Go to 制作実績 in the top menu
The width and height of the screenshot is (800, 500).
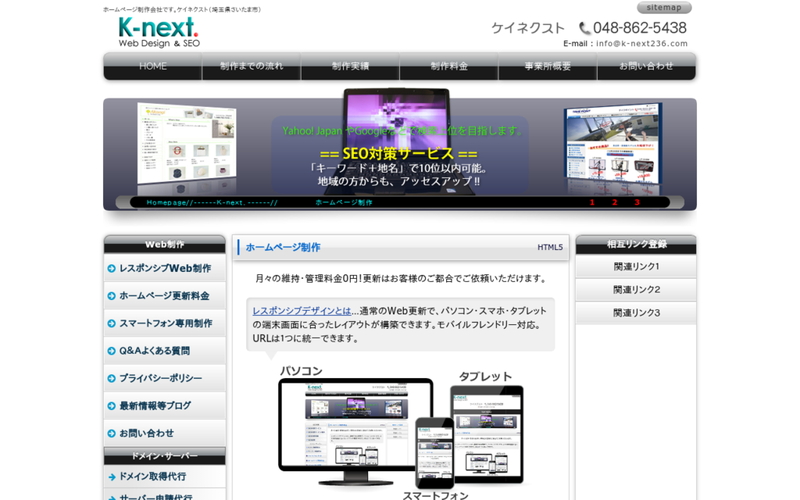(x=350, y=66)
